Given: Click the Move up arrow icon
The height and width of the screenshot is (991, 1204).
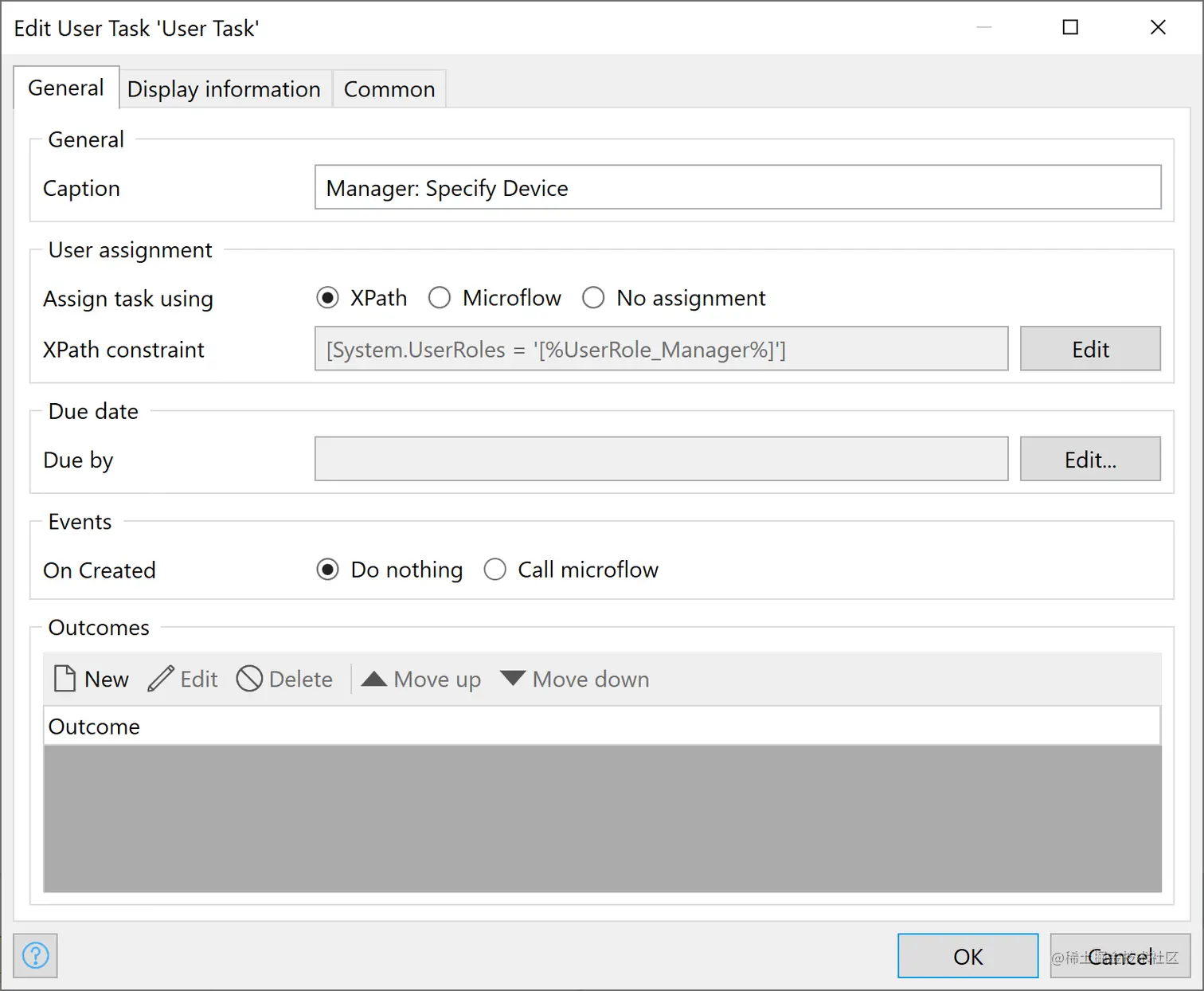Looking at the screenshot, I should pyautogui.click(x=374, y=679).
